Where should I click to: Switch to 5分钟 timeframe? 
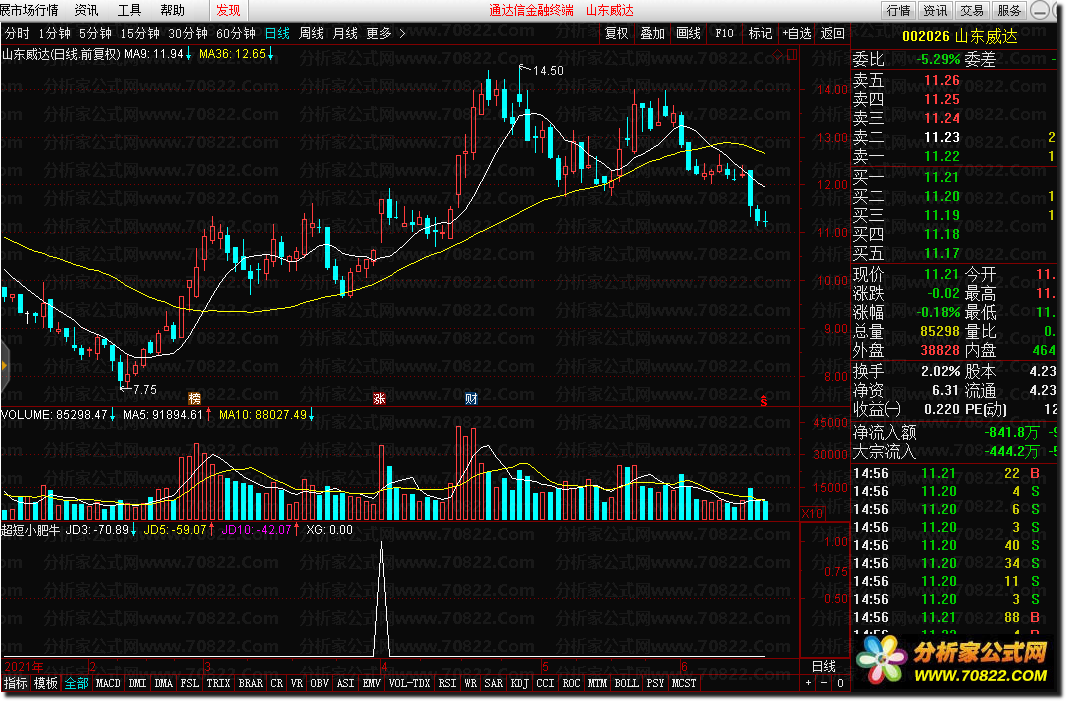coord(95,33)
